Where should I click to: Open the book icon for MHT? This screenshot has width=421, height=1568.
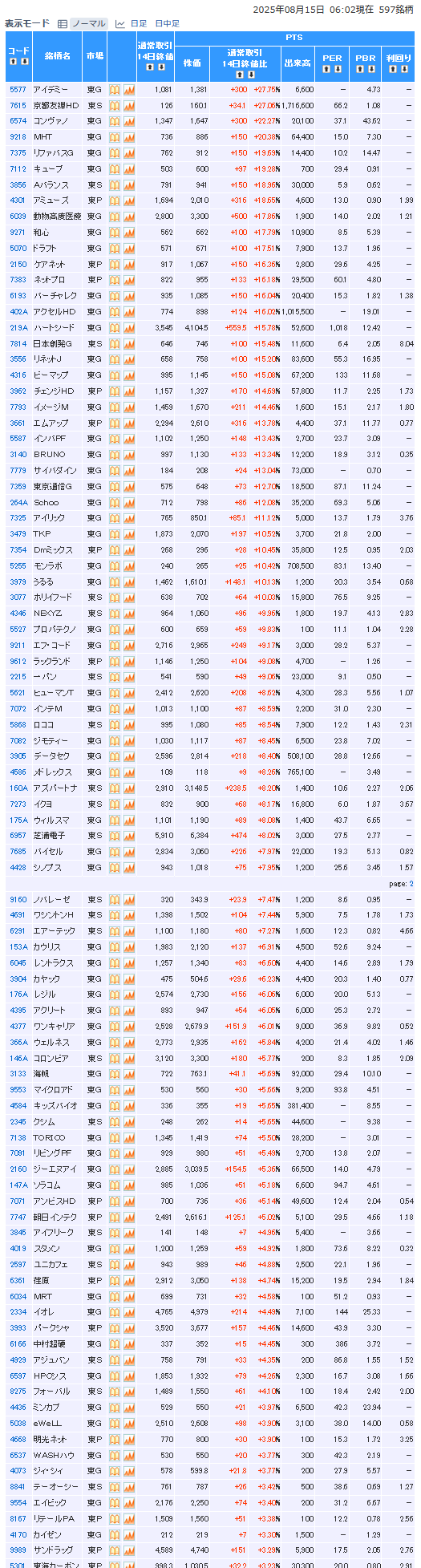pos(115,137)
